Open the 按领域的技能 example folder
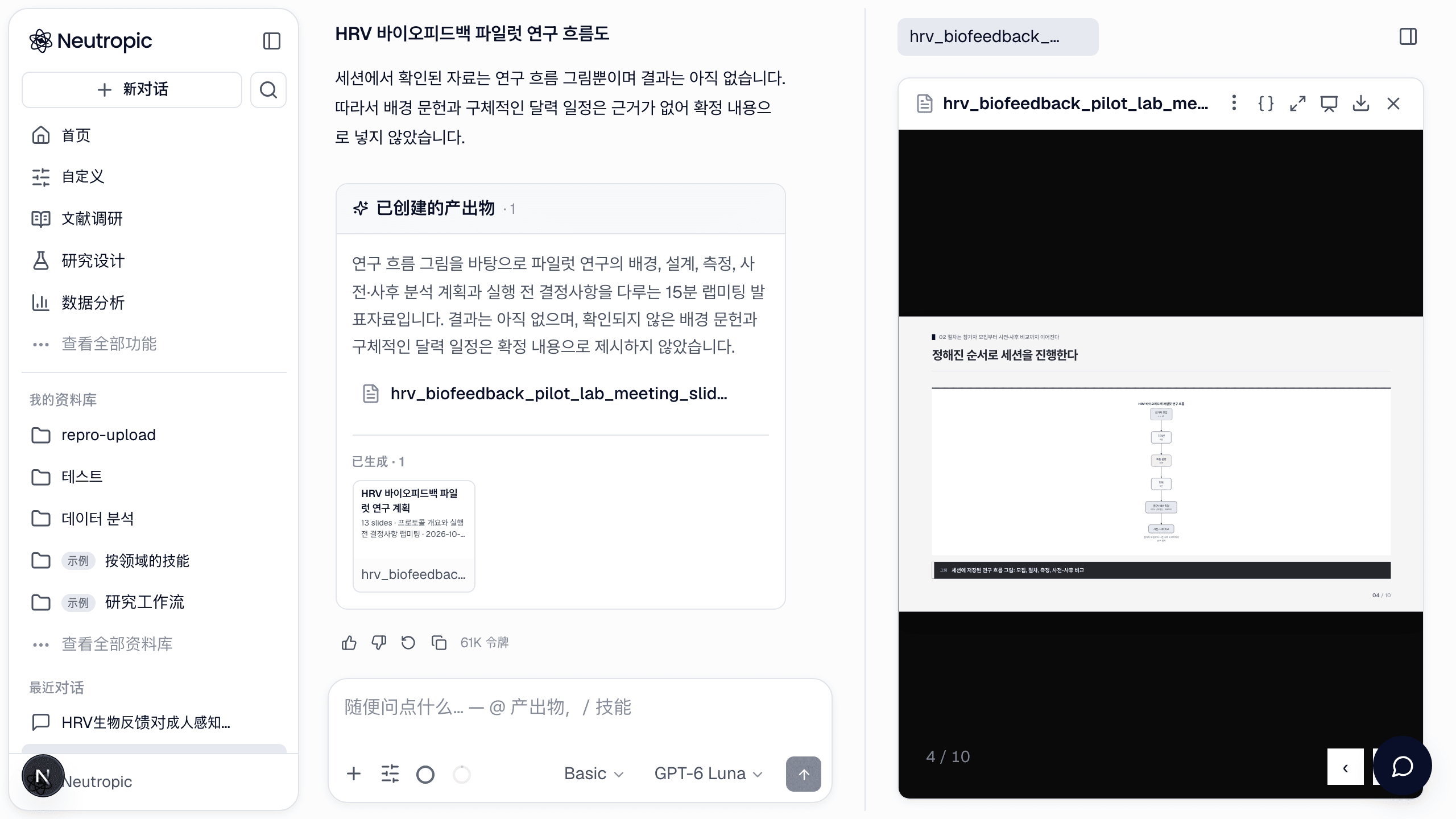The height and width of the screenshot is (819, 1456). coord(154,561)
